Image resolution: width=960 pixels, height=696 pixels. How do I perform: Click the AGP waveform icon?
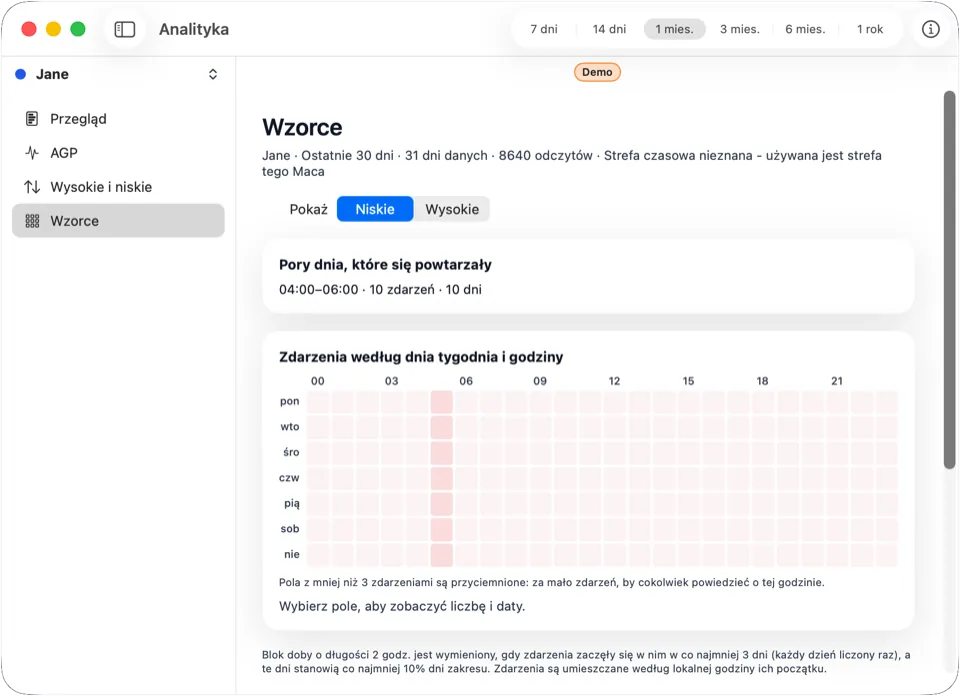pyautogui.click(x=32, y=153)
